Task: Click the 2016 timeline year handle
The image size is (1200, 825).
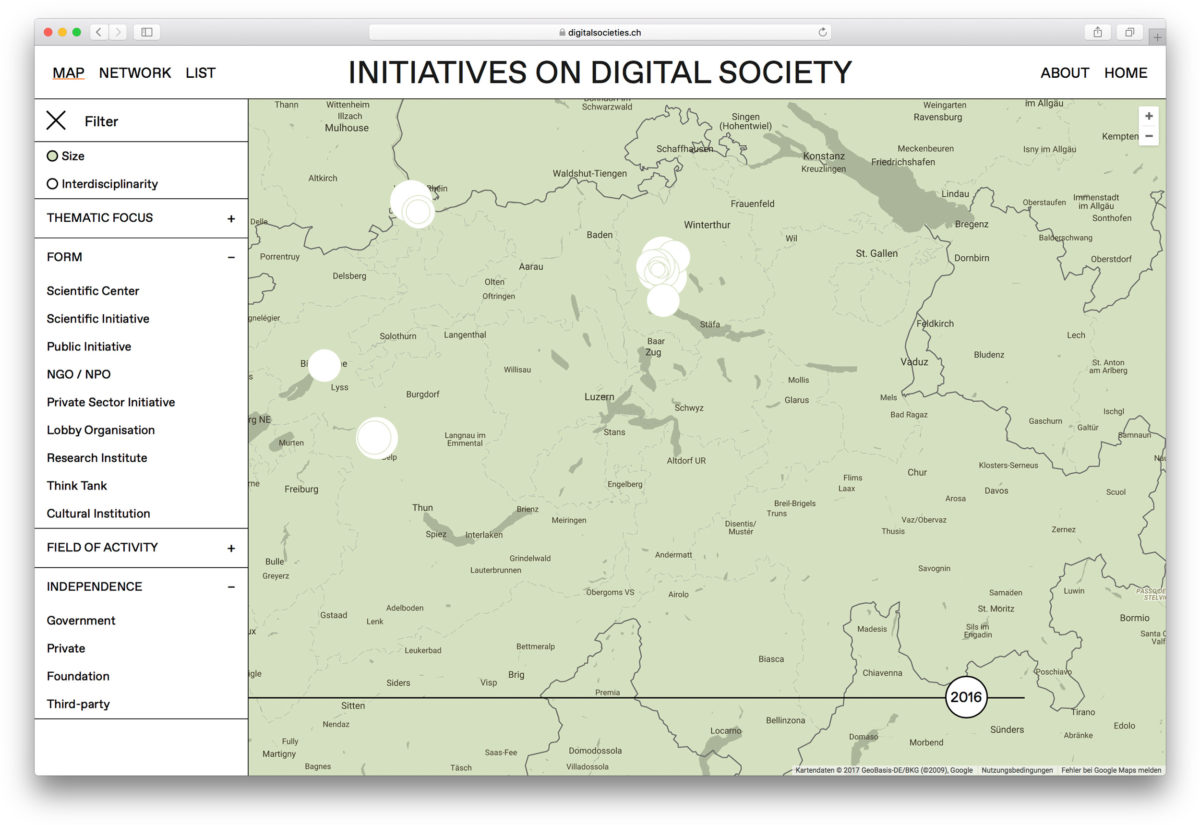Action: point(966,698)
